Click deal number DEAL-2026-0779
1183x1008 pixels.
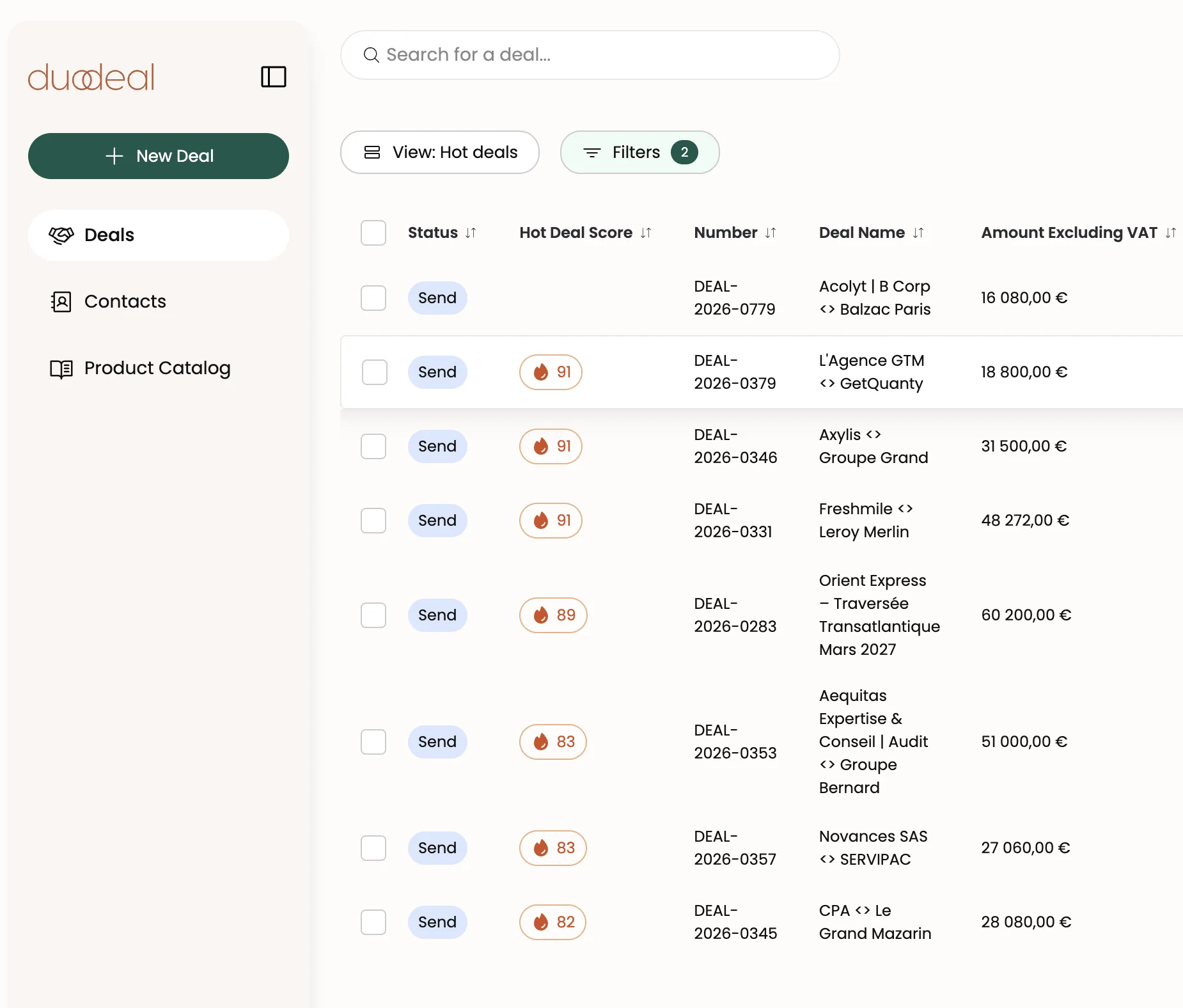pyautogui.click(x=735, y=298)
